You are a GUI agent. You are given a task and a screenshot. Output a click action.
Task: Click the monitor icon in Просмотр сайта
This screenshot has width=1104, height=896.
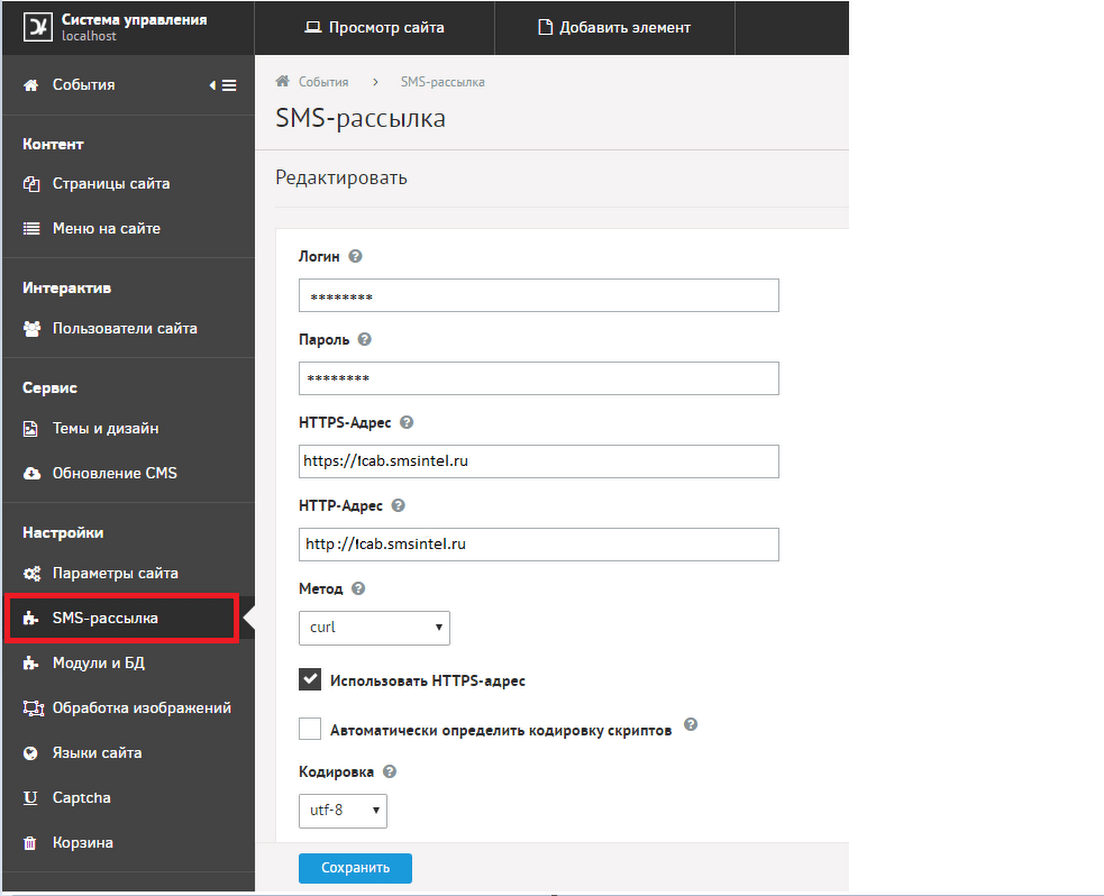tap(313, 27)
